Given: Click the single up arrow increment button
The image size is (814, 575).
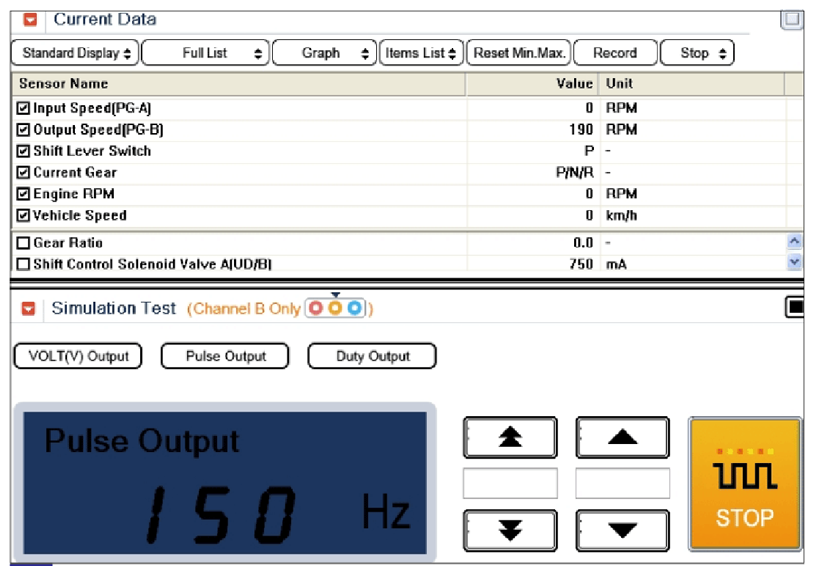Looking at the screenshot, I should 622,437.
